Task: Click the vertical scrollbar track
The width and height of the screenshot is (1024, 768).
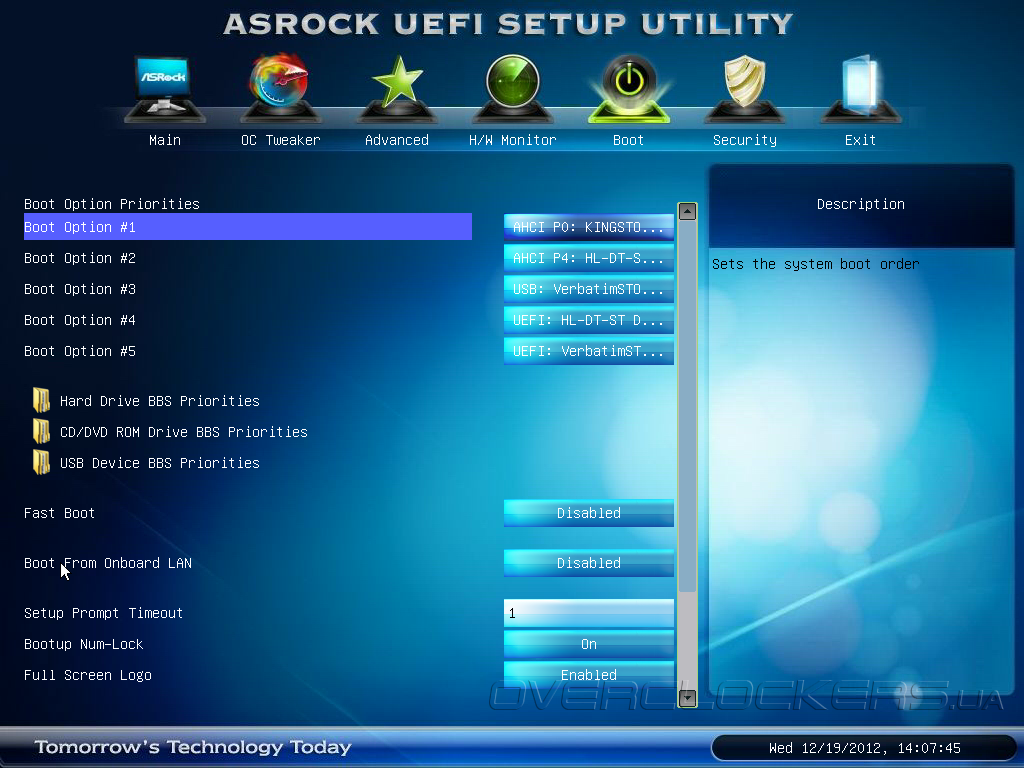Action: [x=687, y=455]
